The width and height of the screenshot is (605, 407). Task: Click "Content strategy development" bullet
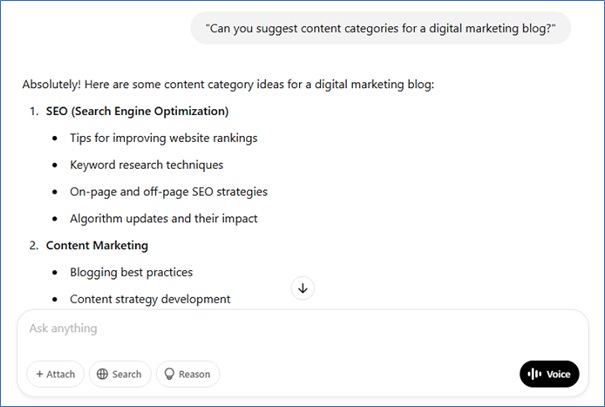150,298
